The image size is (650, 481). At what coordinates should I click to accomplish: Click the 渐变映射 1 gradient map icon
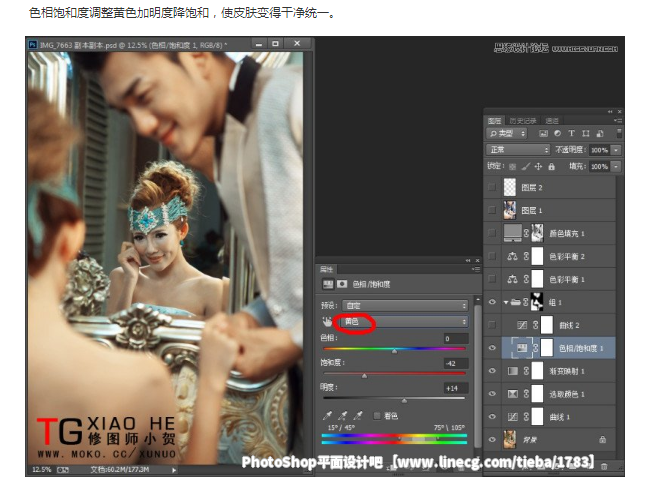[513, 371]
